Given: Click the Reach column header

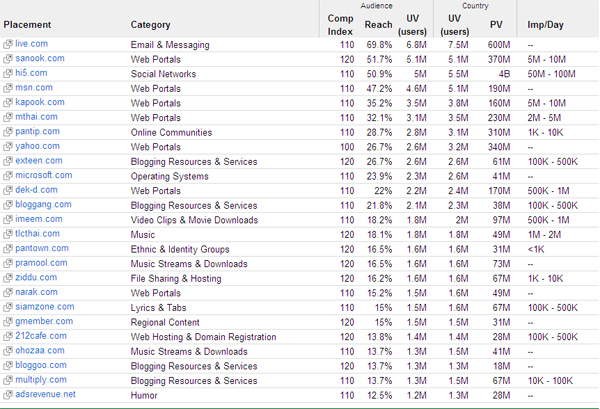Looking at the screenshot, I should [378, 25].
